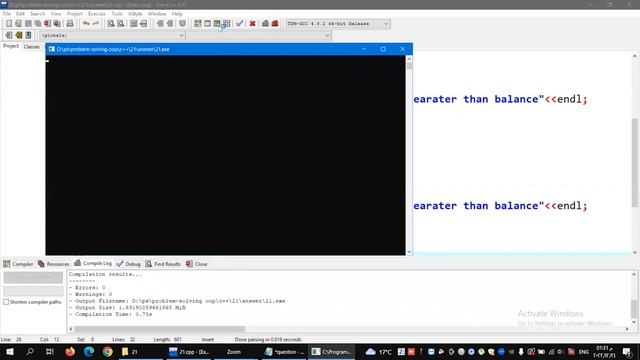This screenshot has width=640, height=360.
Task: Open the Execute menu
Action: [x=97, y=14]
